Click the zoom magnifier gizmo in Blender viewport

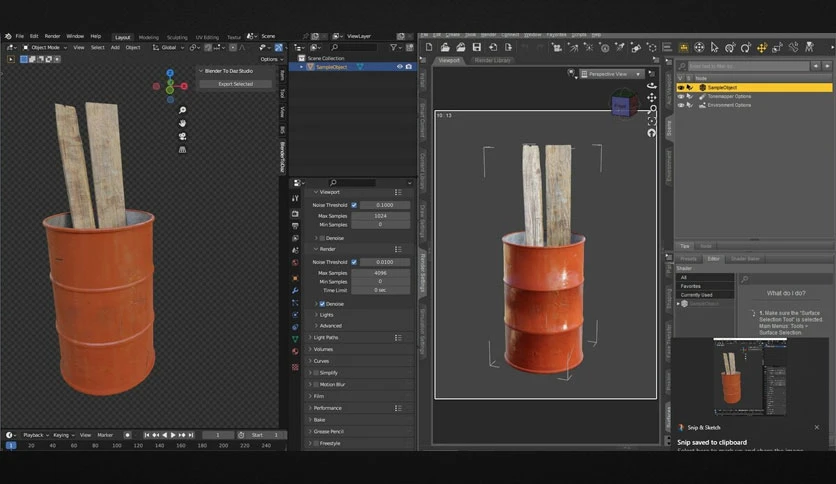(182, 110)
